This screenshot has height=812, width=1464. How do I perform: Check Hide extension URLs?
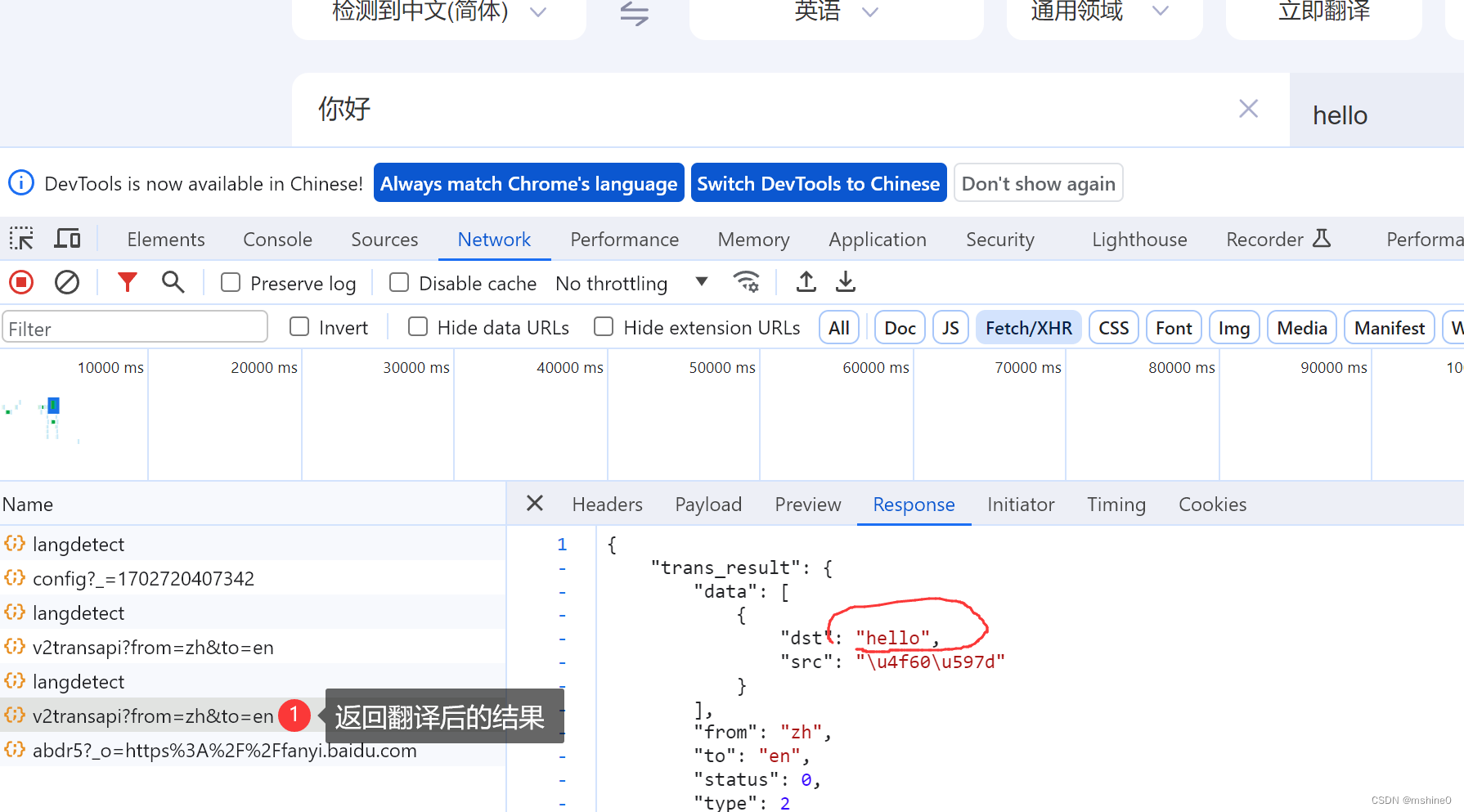[604, 327]
